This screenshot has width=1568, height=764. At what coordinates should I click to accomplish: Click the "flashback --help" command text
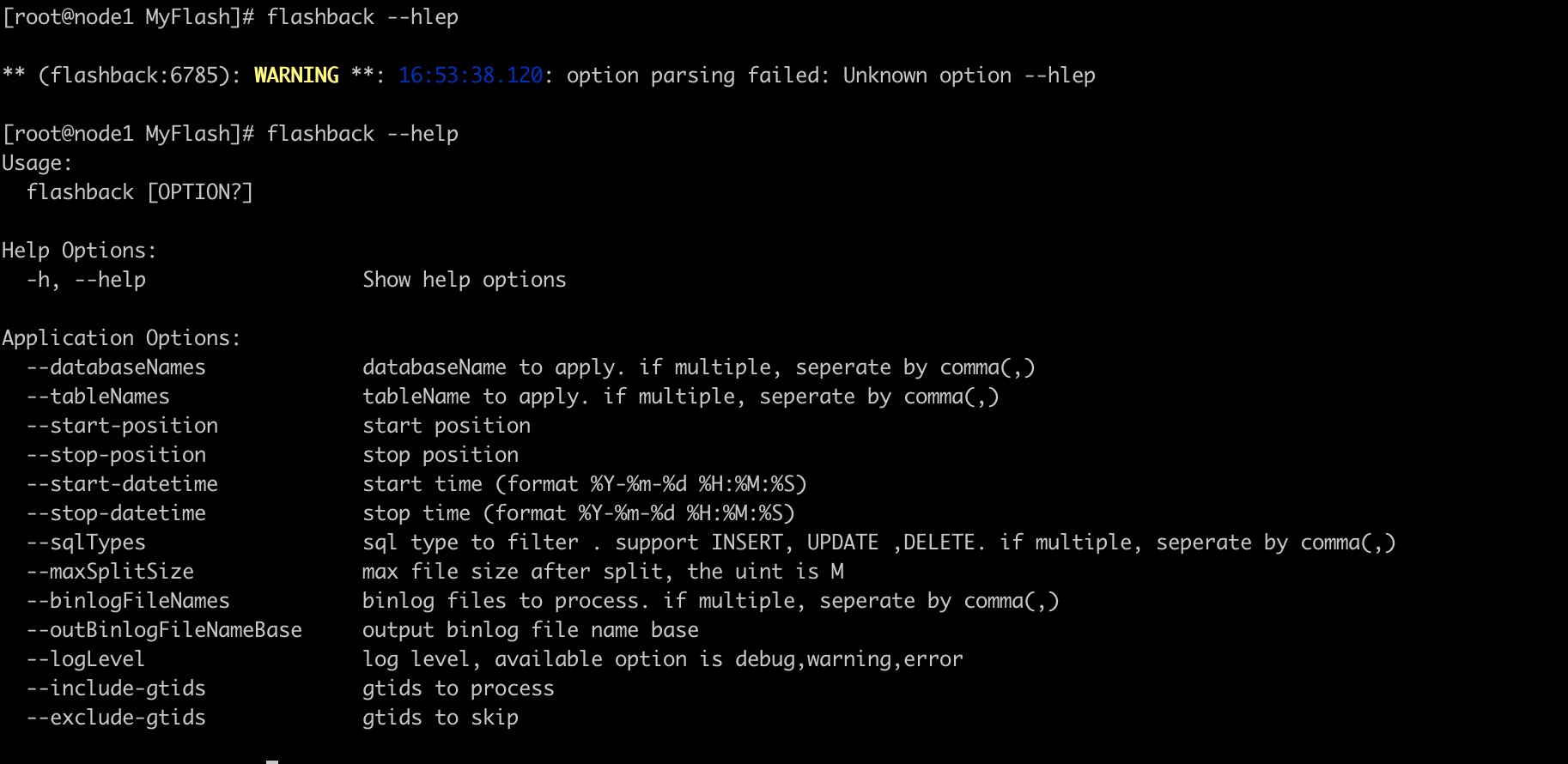pos(362,134)
